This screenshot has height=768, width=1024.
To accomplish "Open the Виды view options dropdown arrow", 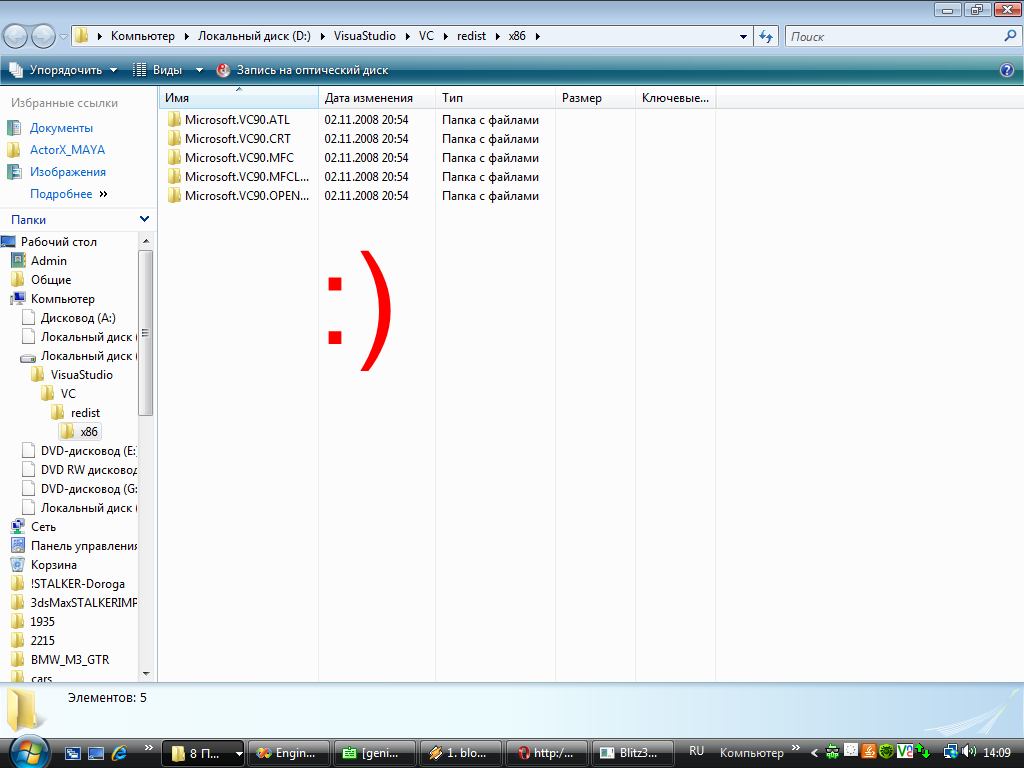I will coord(199,70).
